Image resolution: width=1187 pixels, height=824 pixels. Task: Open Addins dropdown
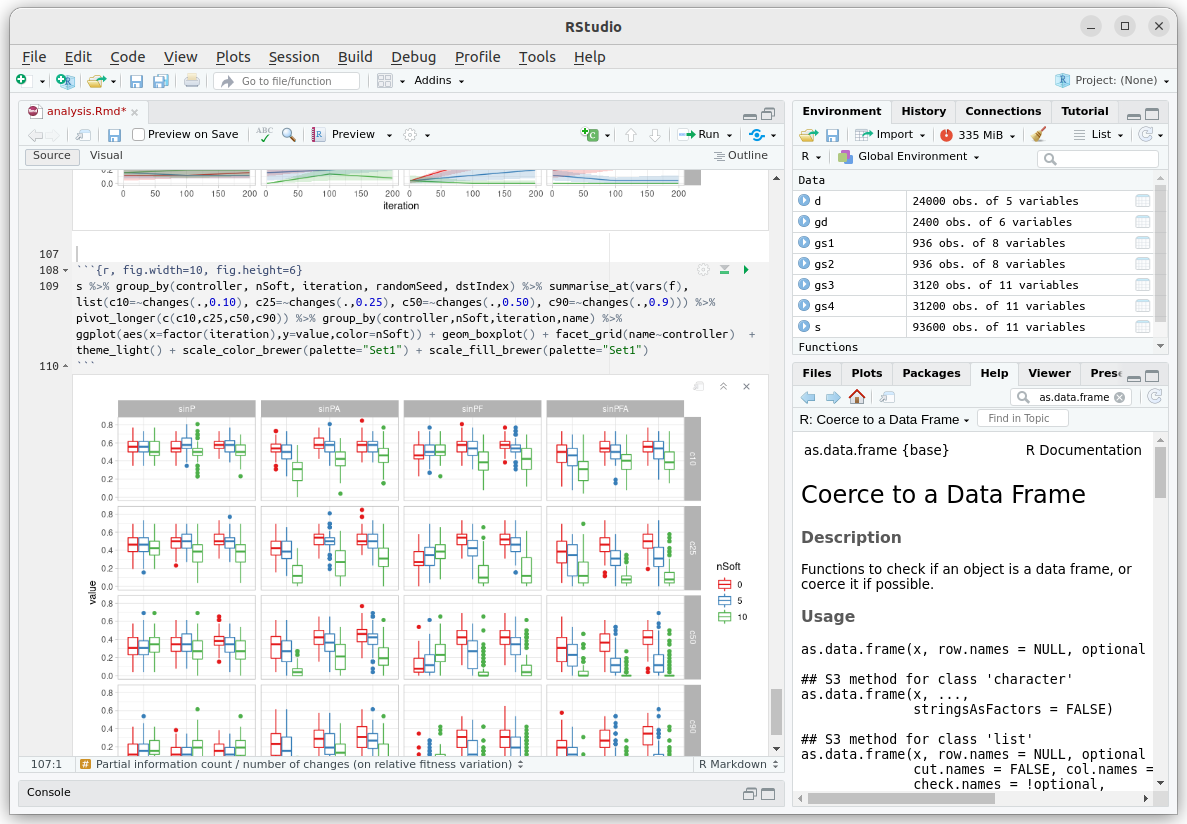(439, 80)
